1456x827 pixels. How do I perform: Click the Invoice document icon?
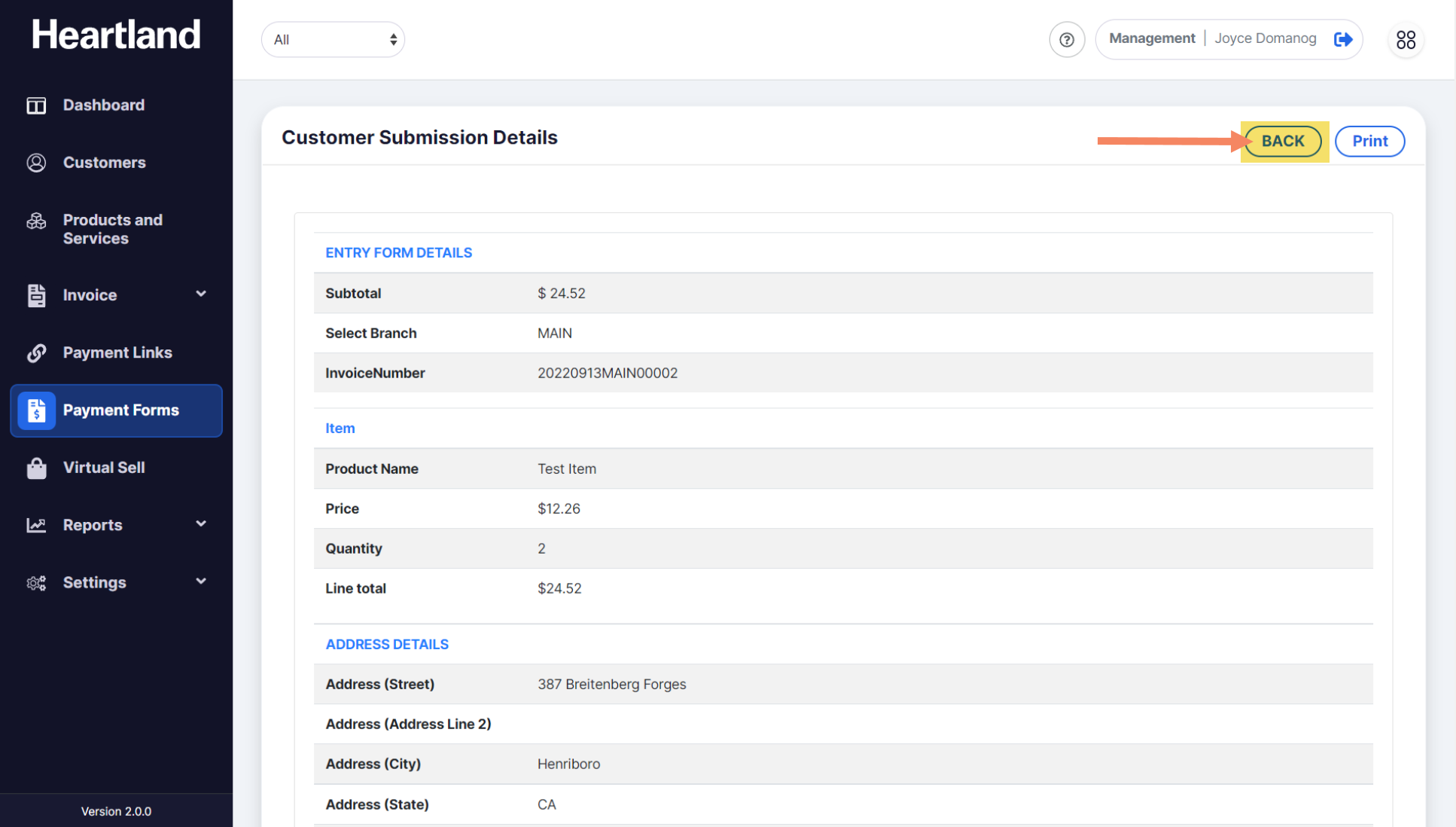[x=36, y=295]
